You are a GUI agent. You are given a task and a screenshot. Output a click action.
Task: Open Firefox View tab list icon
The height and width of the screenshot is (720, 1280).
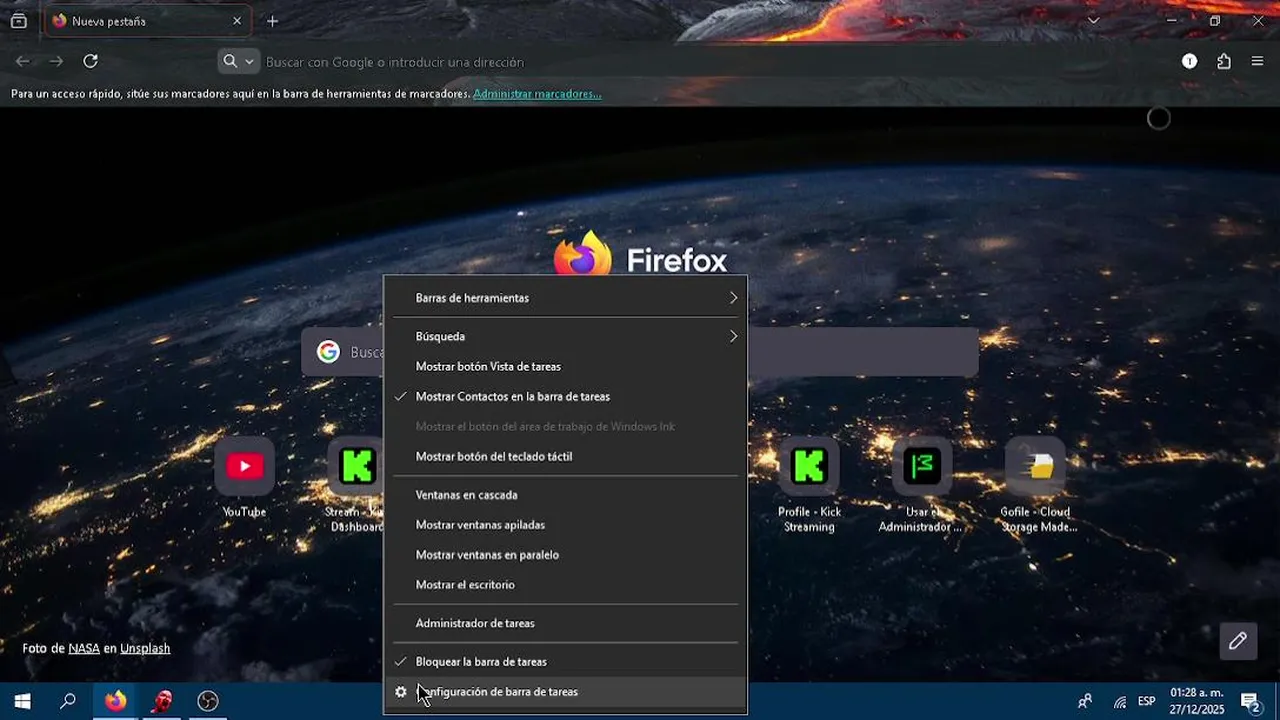click(18, 21)
